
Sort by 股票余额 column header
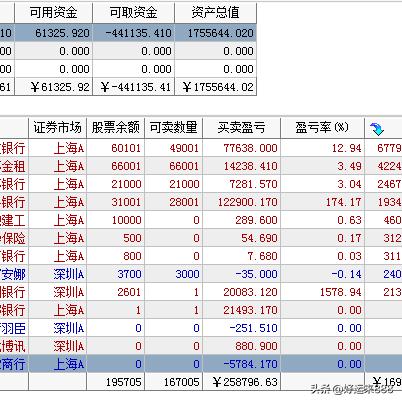pos(115,127)
